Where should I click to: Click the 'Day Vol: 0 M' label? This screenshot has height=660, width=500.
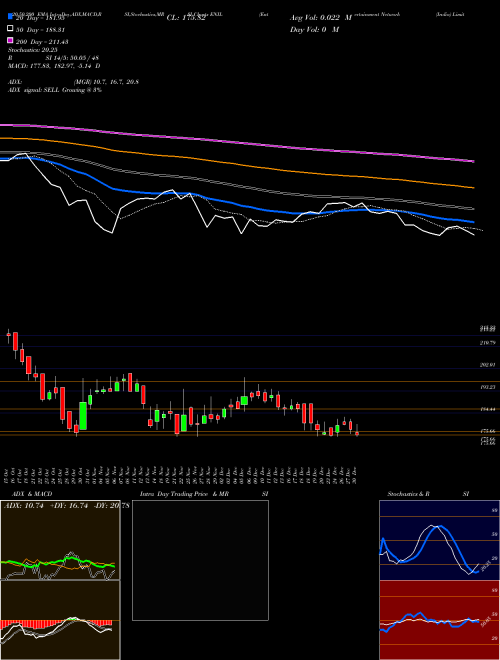[314, 30]
